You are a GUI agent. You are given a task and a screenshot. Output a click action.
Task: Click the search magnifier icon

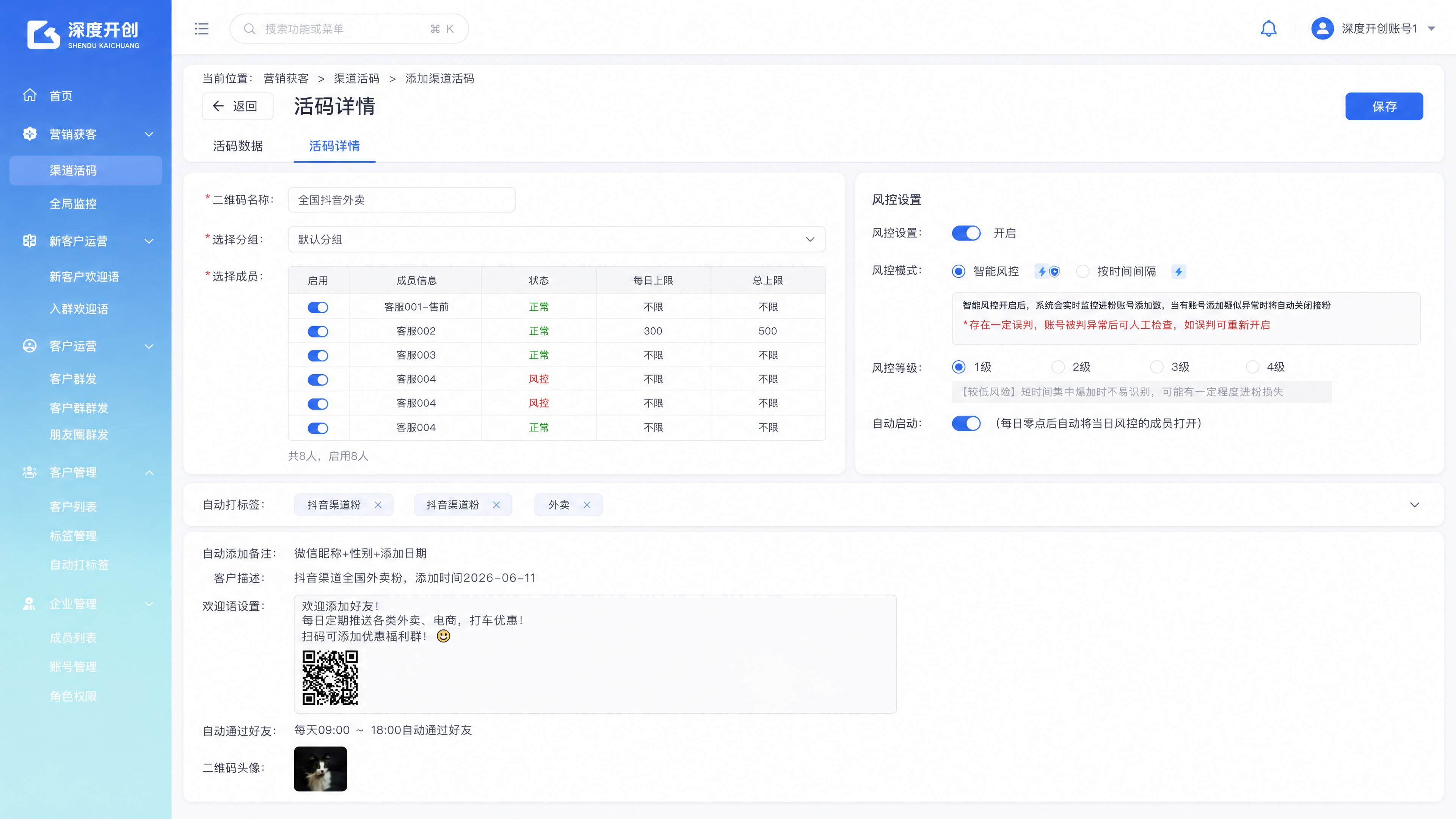tap(249, 29)
